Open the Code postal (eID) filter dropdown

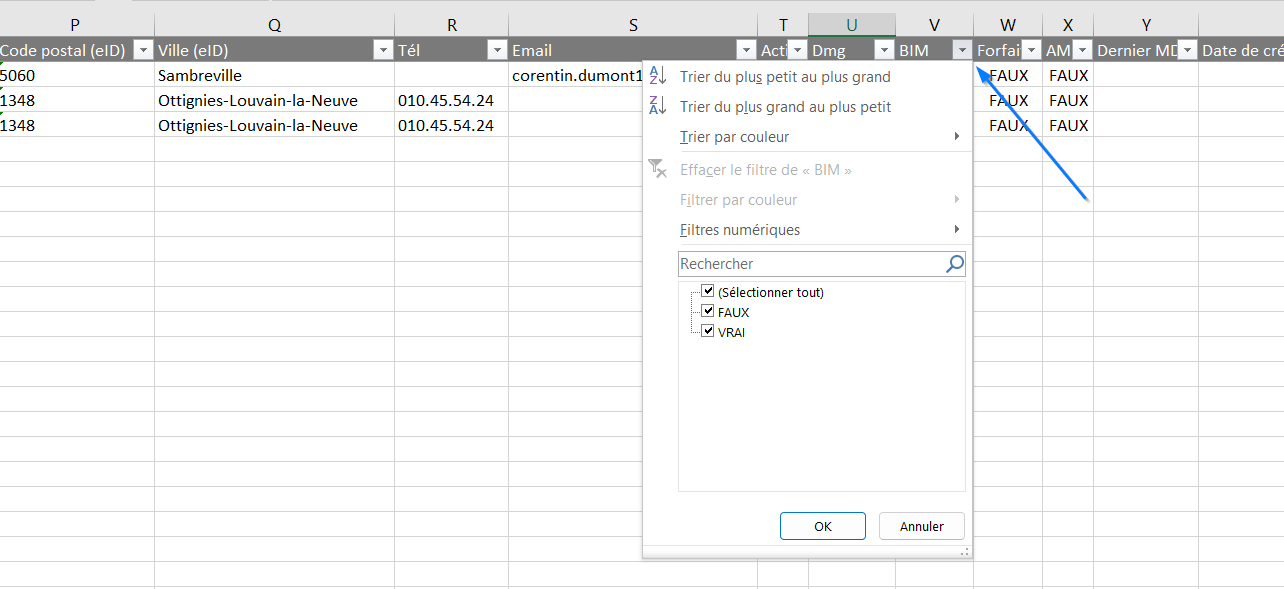pos(143,50)
